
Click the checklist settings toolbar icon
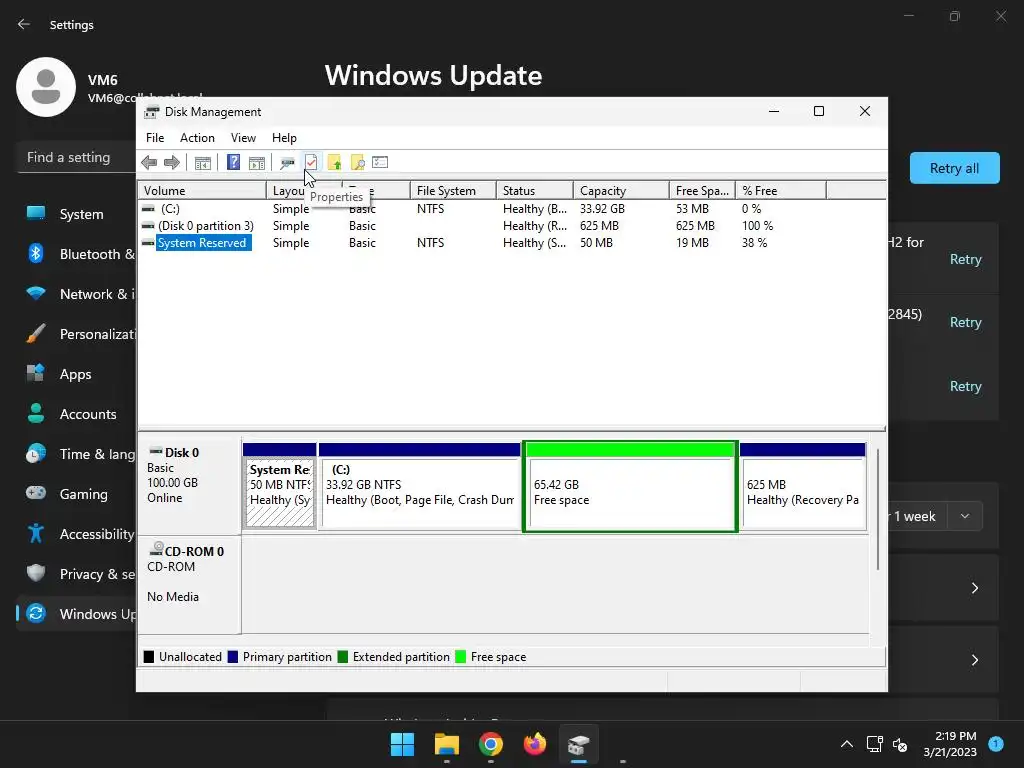point(380,162)
